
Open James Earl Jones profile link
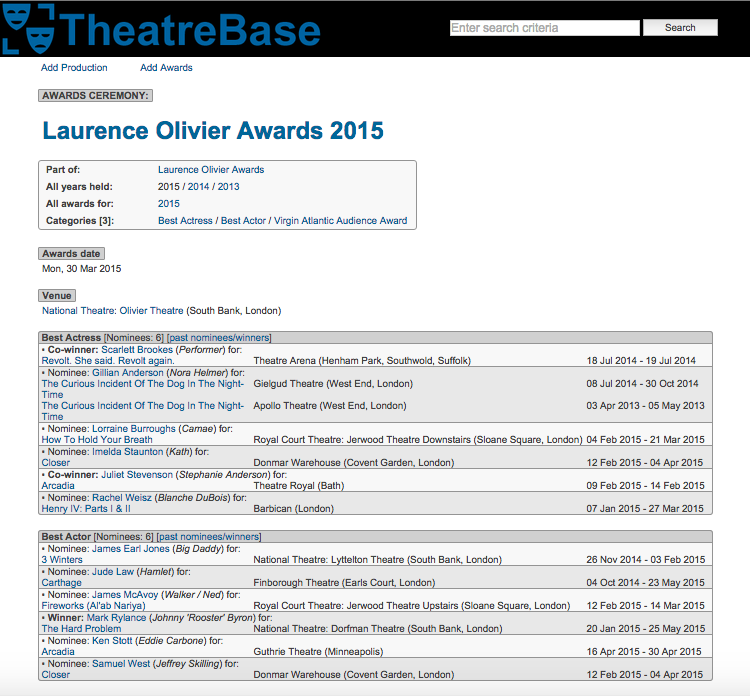pos(131,549)
